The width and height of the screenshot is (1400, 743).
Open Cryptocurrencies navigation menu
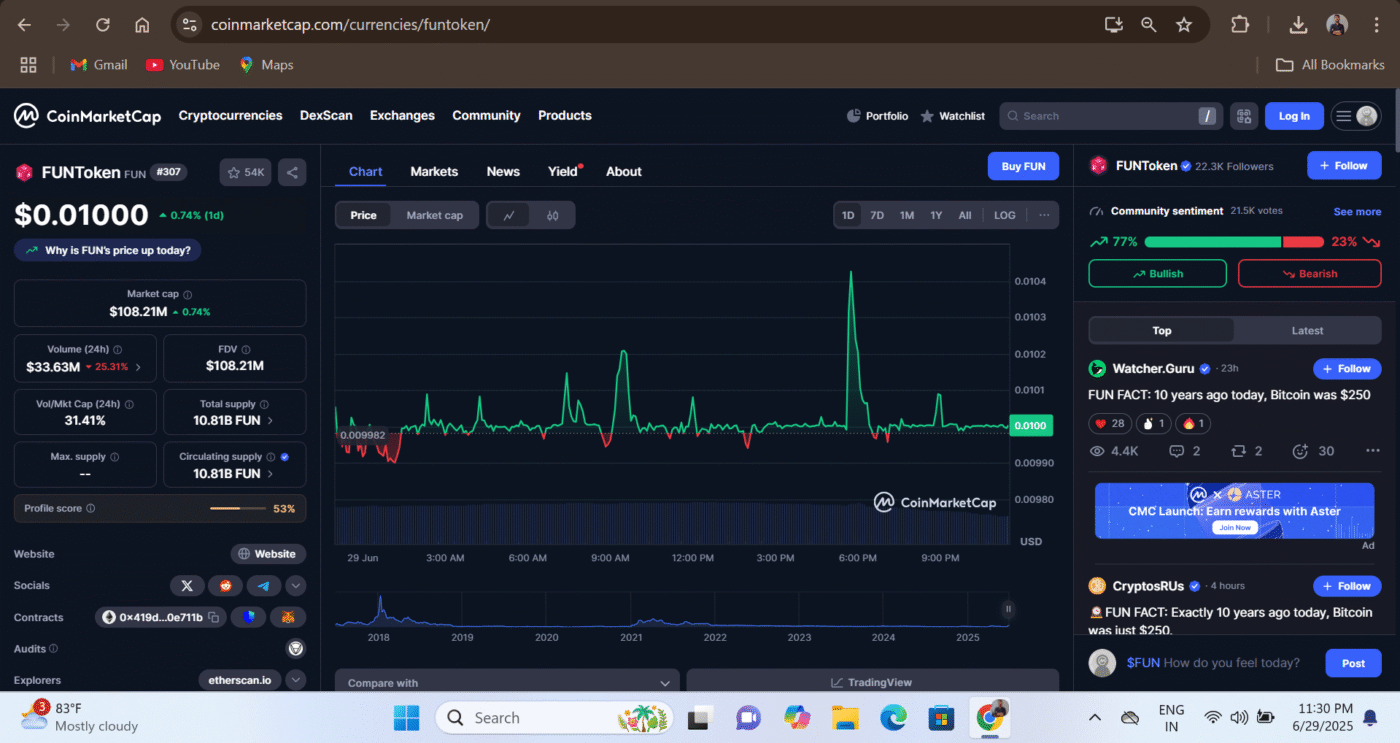[230, 116]
